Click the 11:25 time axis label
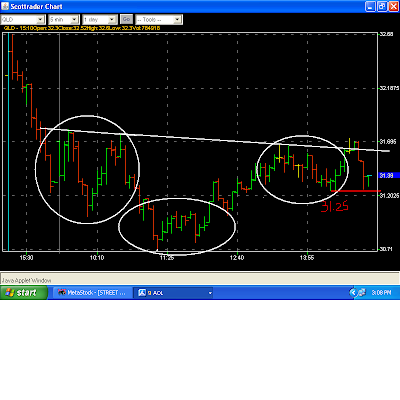The width and height of the screenshot is (400, 400). click(167, 258)
